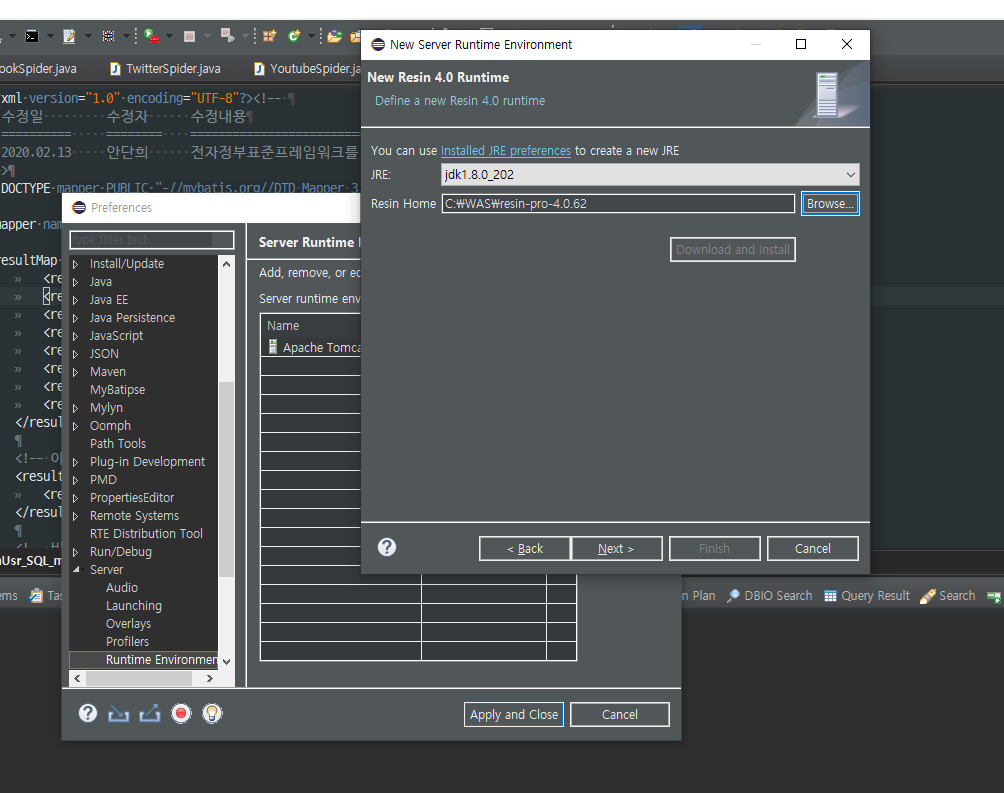Switch to the TwitterSpider.java editor tab
This screenshot has width=1004, height=793.
coord(172,69)
